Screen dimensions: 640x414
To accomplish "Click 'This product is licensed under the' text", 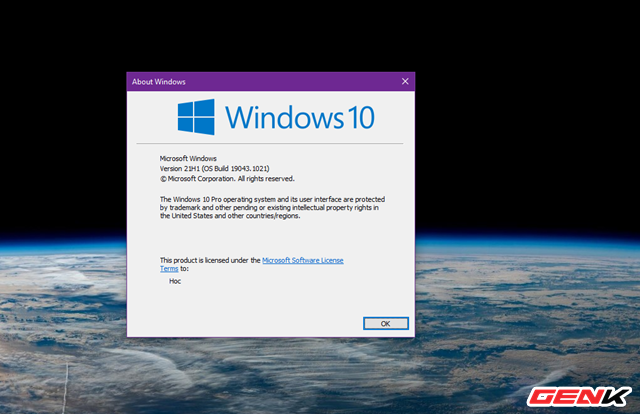I will click(210, 260).
